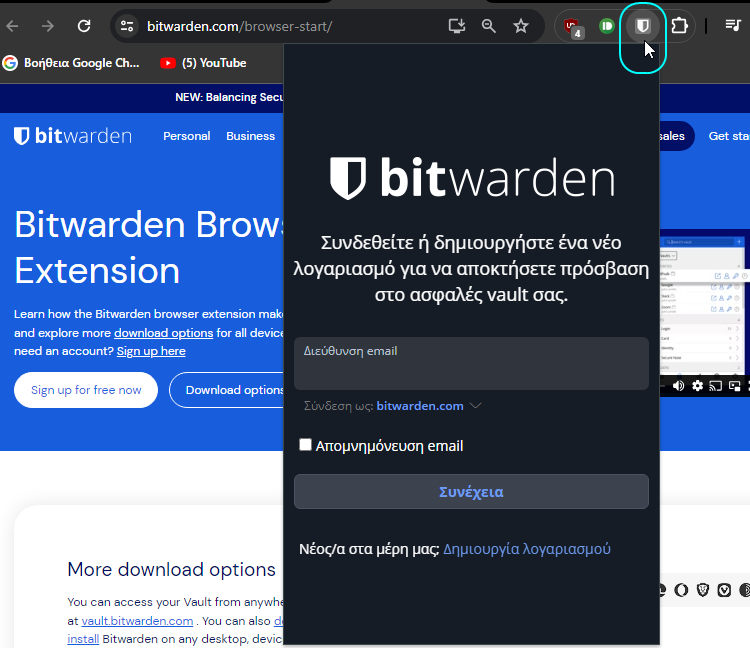Click the NEW: Balancing Security banner
750x648 pixels.
click(229, 98)
